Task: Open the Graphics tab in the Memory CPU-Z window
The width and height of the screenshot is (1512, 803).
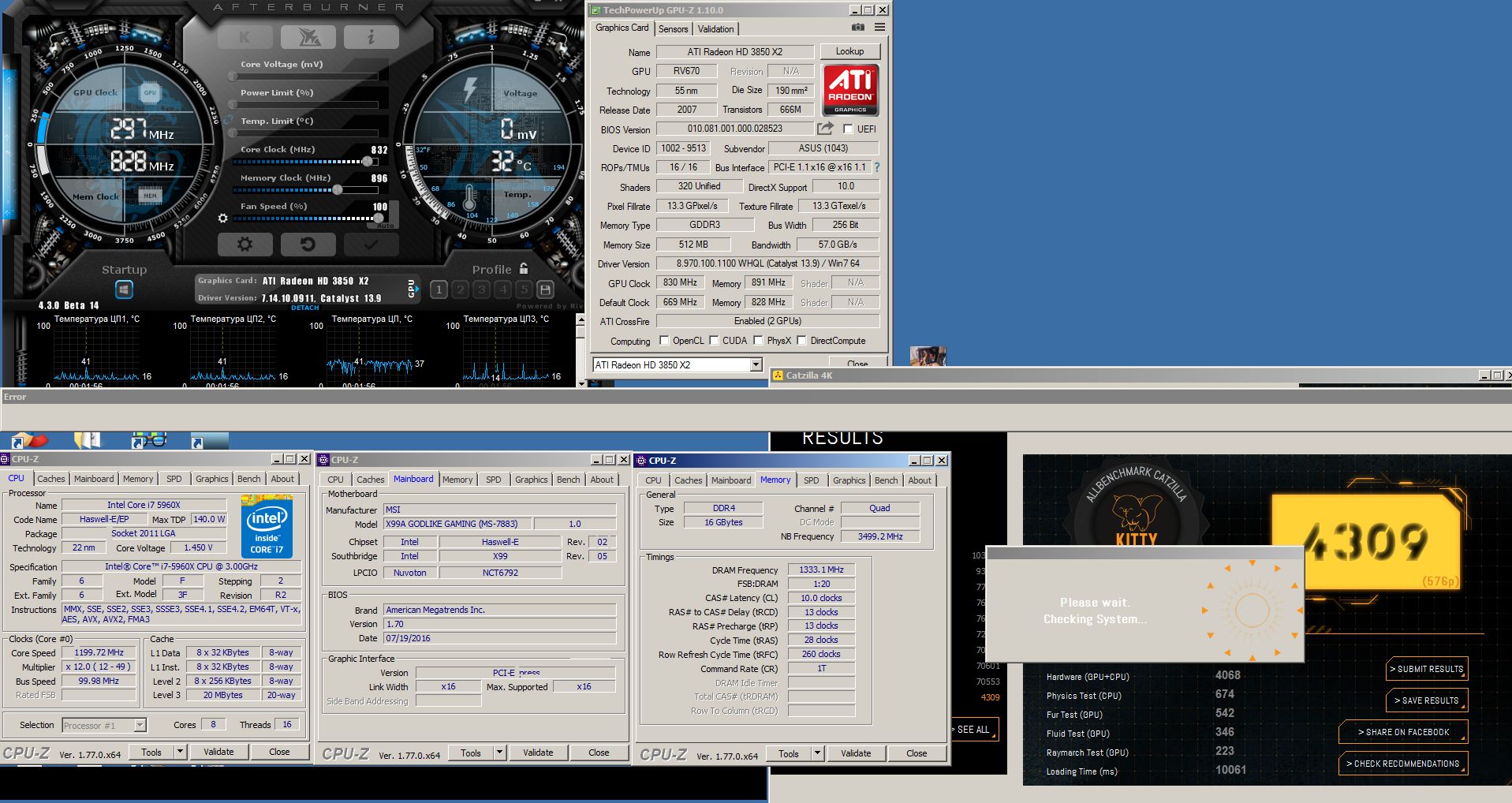Action: pyautogui.click(x=849, y=480)
